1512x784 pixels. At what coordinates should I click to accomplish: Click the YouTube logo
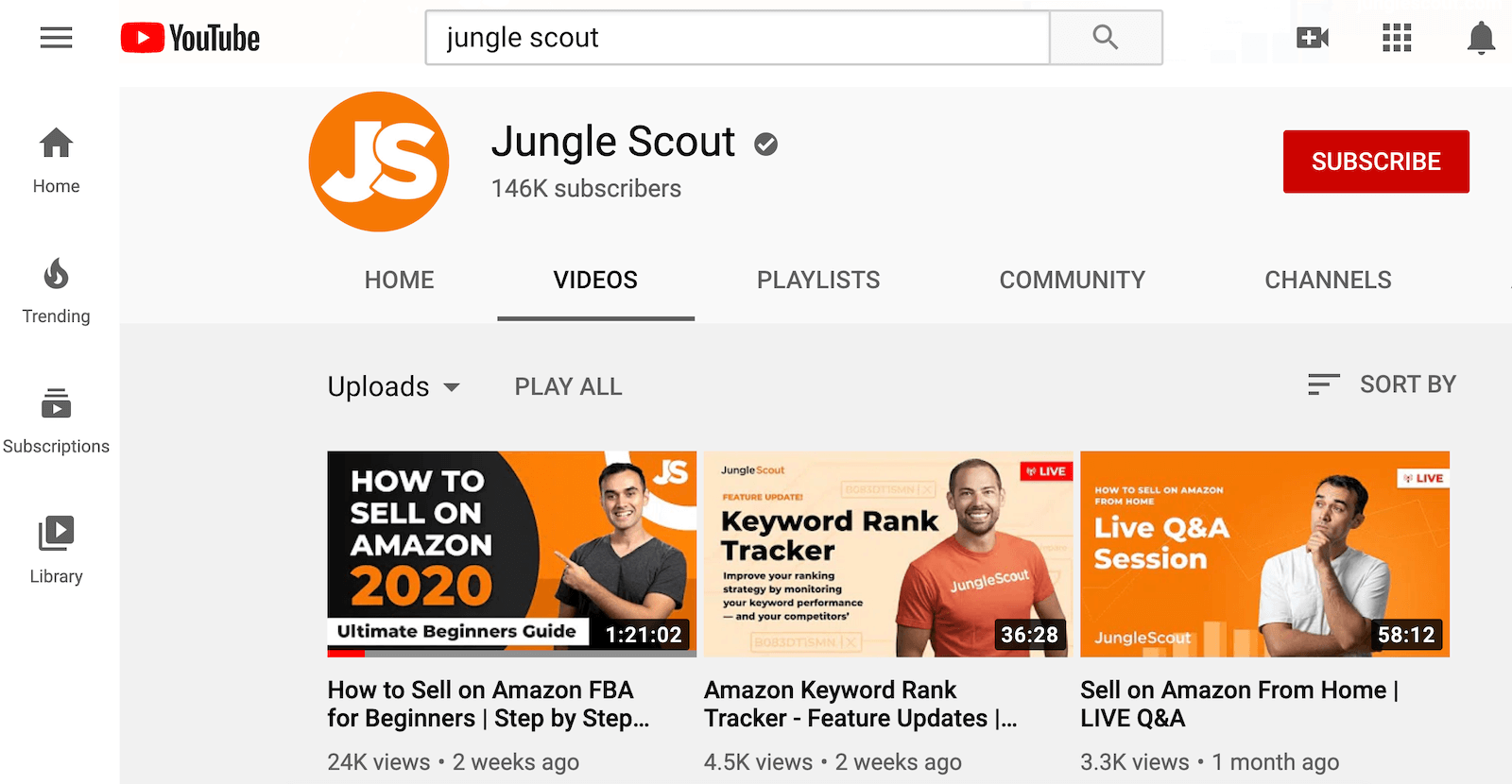coord(190,38)
